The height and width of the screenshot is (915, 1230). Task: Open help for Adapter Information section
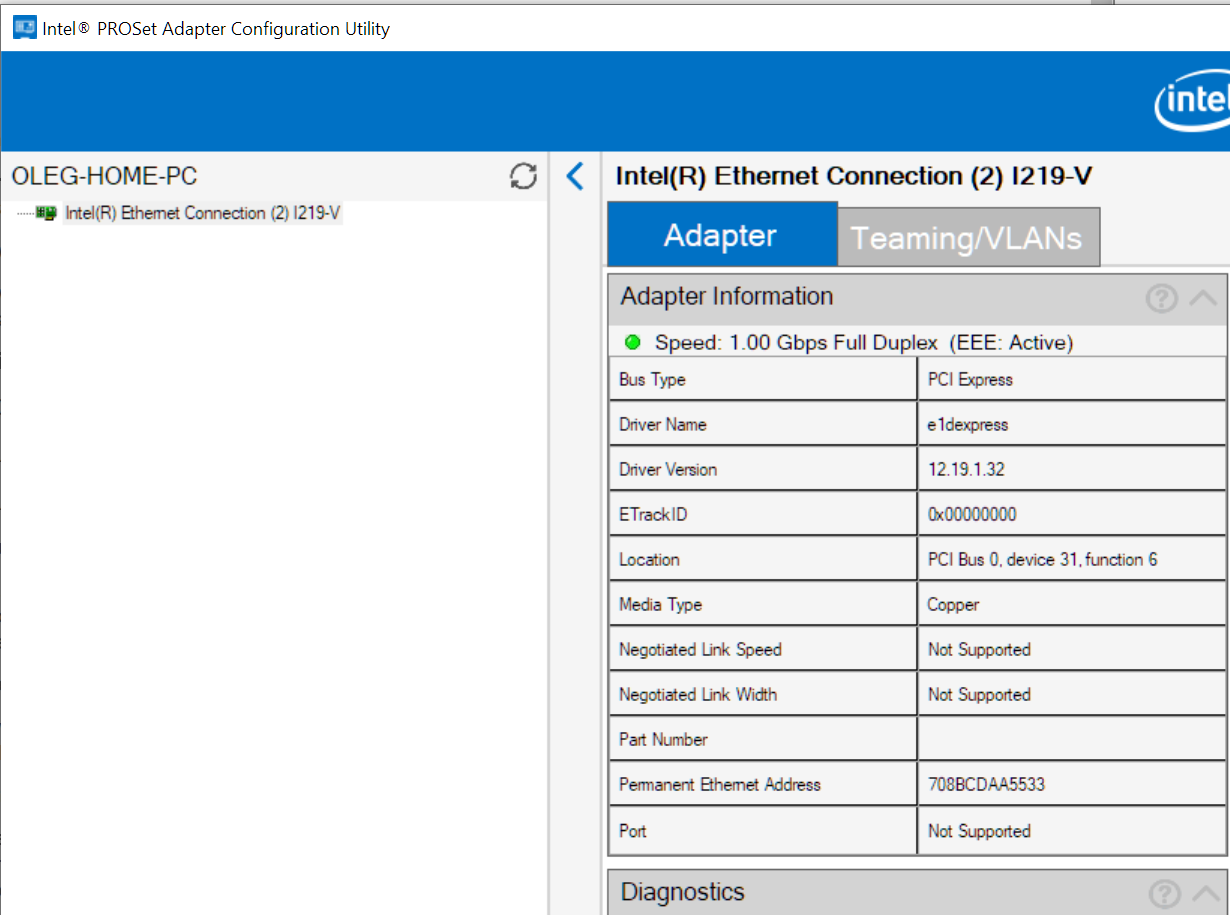pyautogui.click(x=1161, y=298)
